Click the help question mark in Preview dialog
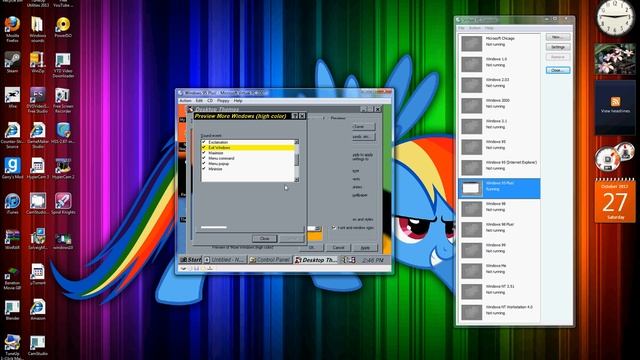Image resolution: width=640 pixels, height=360 pixels. [x=295, y=116]
